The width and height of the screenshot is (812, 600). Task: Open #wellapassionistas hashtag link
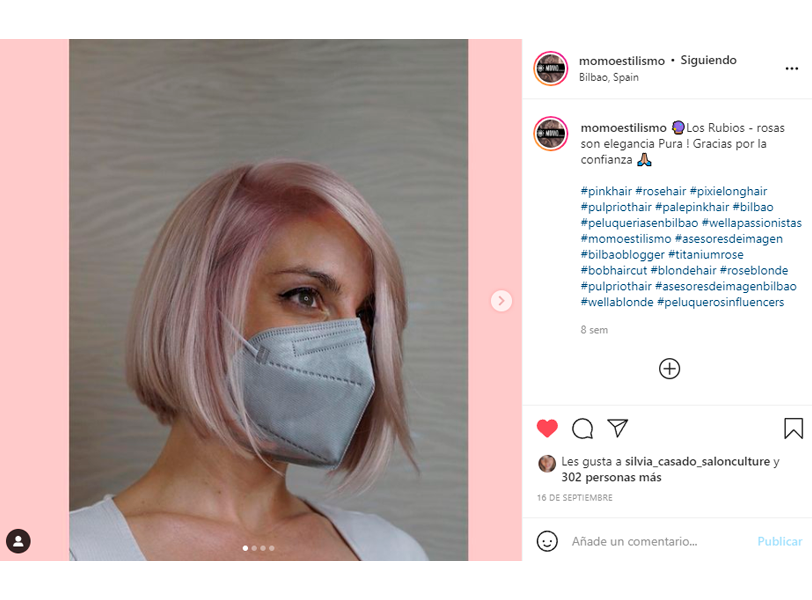pos(751,223)
